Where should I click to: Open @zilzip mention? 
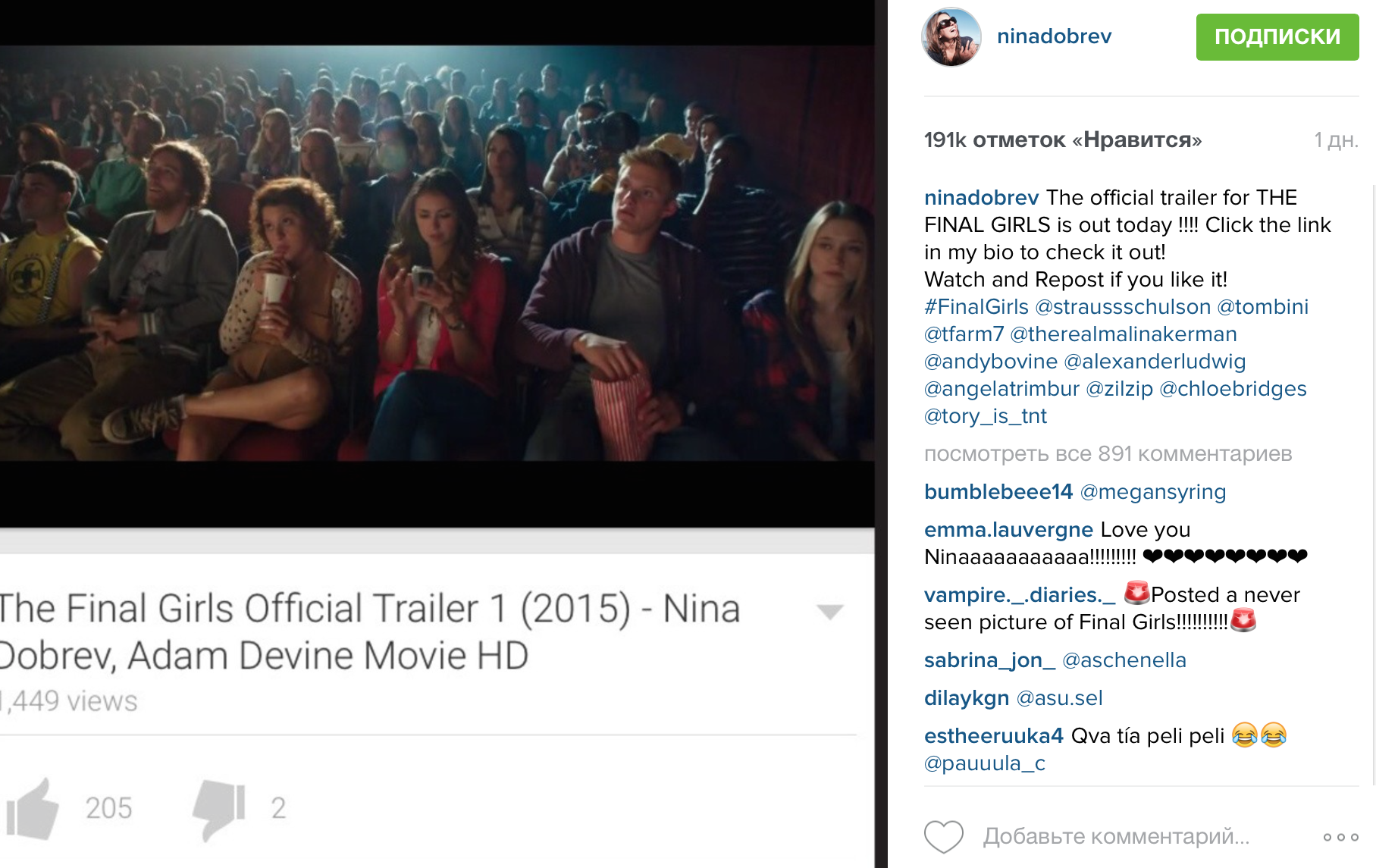tap(1119, 389)
